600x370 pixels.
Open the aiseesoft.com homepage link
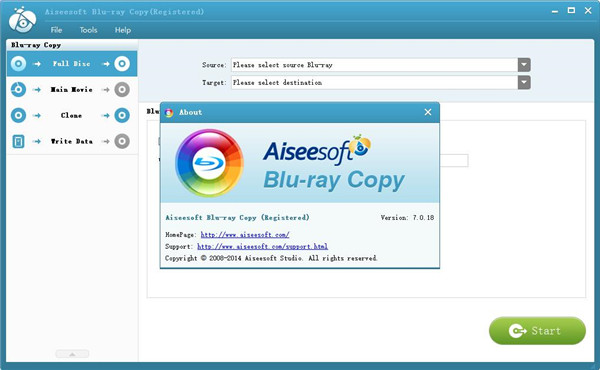(245, 235)
